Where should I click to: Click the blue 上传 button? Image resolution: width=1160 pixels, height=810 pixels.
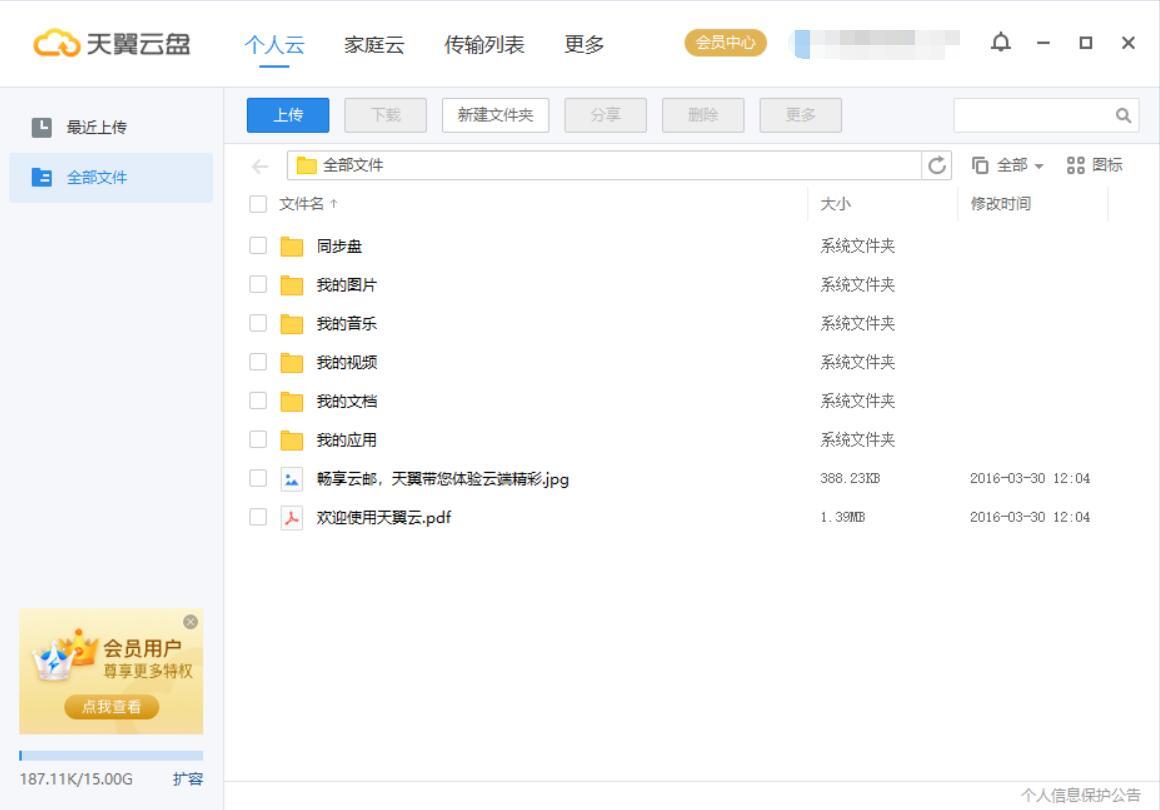(288, 115)
